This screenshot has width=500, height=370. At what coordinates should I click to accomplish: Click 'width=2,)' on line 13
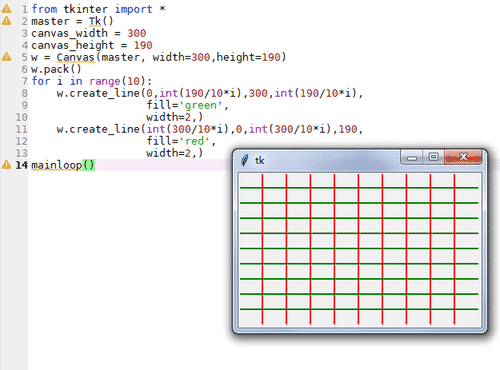click(175, 153)
